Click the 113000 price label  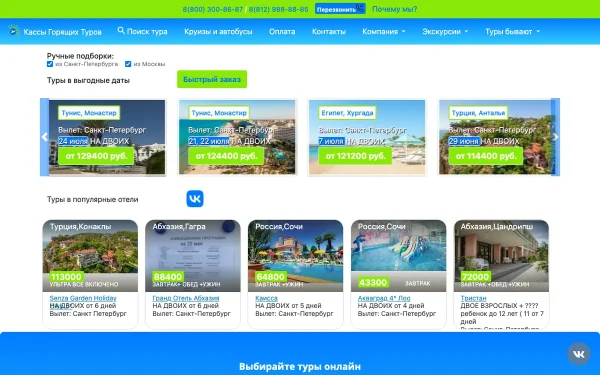(x=66, y=277)
